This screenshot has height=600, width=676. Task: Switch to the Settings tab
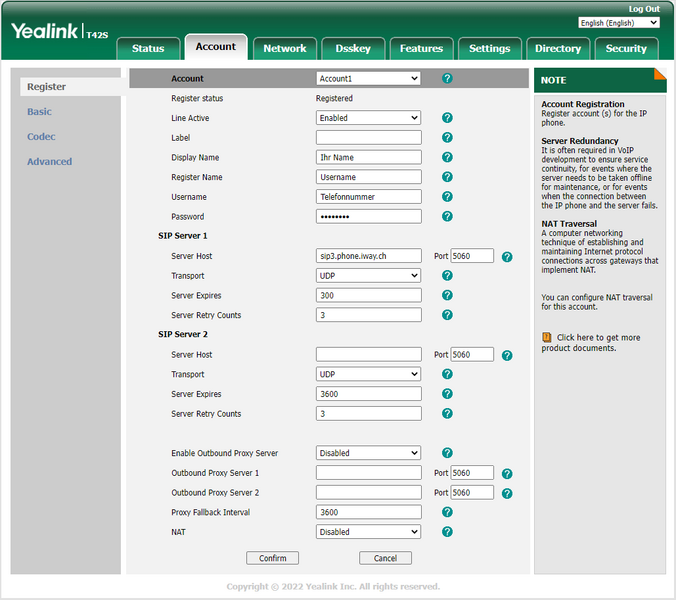coord(490,48)
